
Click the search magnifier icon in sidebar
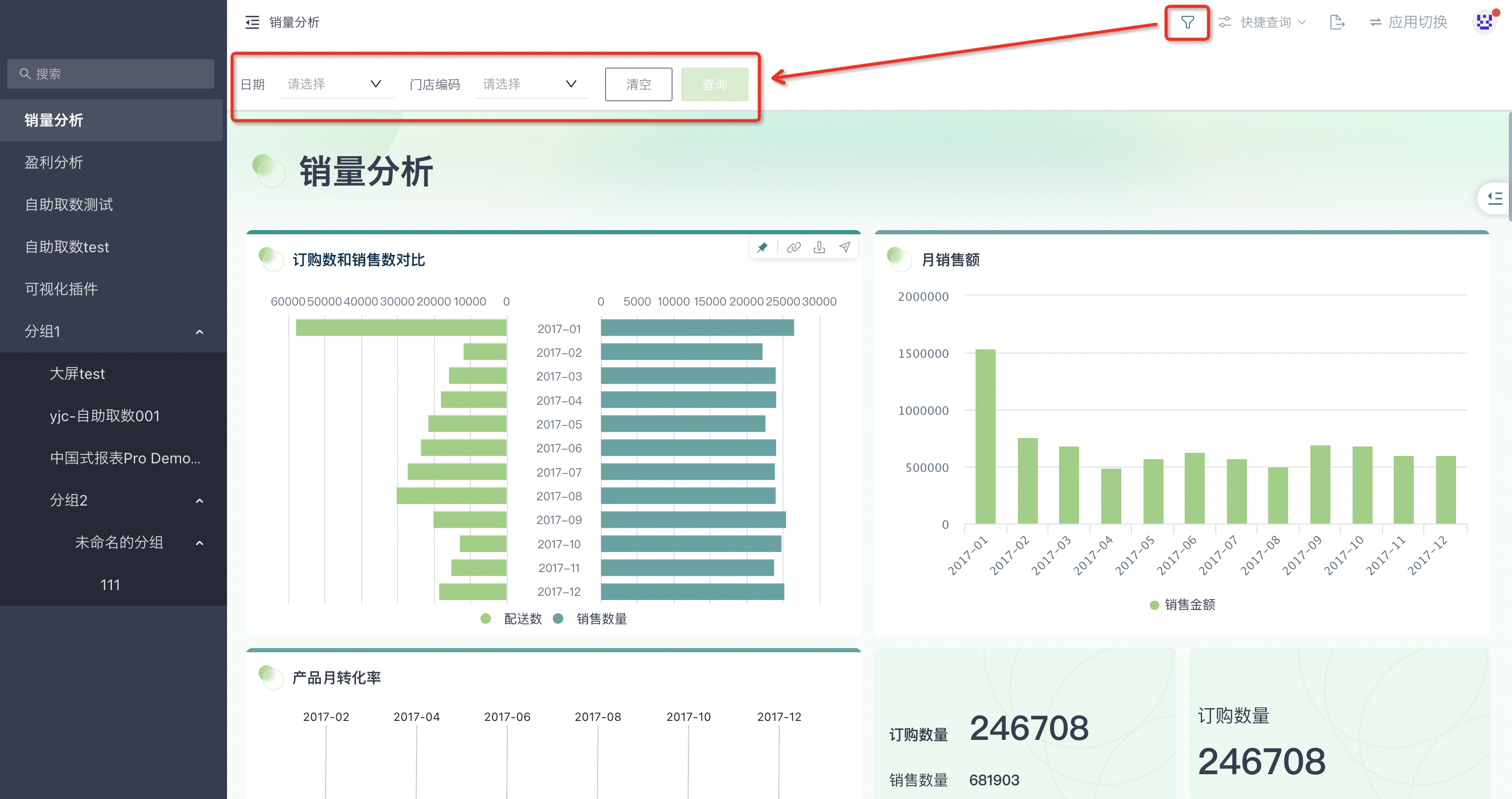(25, 74)
